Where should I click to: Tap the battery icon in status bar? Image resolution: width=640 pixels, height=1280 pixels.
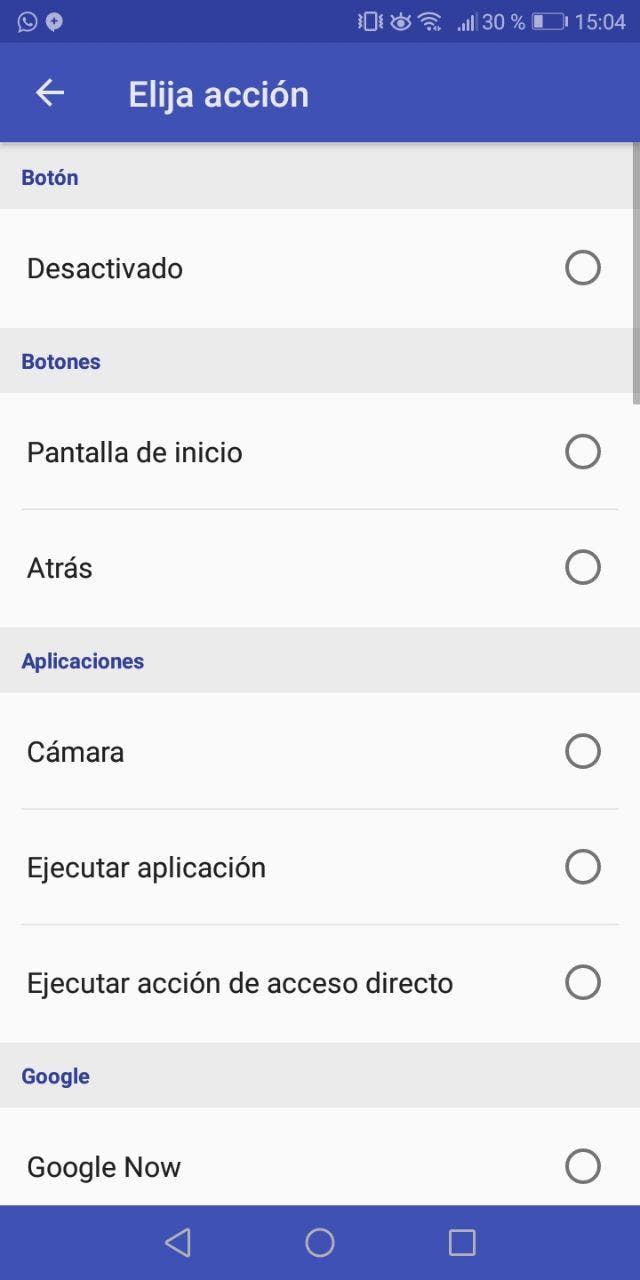pos(549,21)
